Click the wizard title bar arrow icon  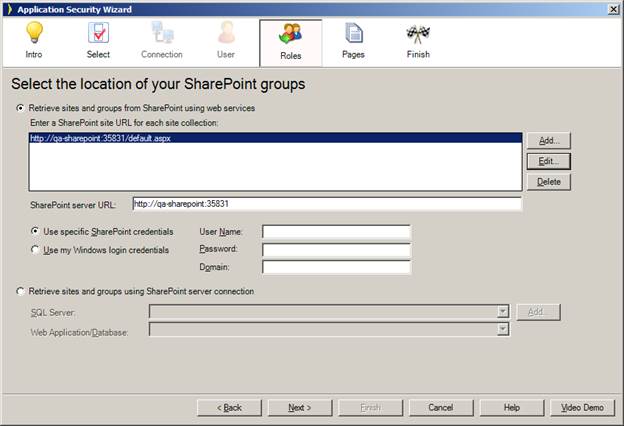(x=10, y=9)
